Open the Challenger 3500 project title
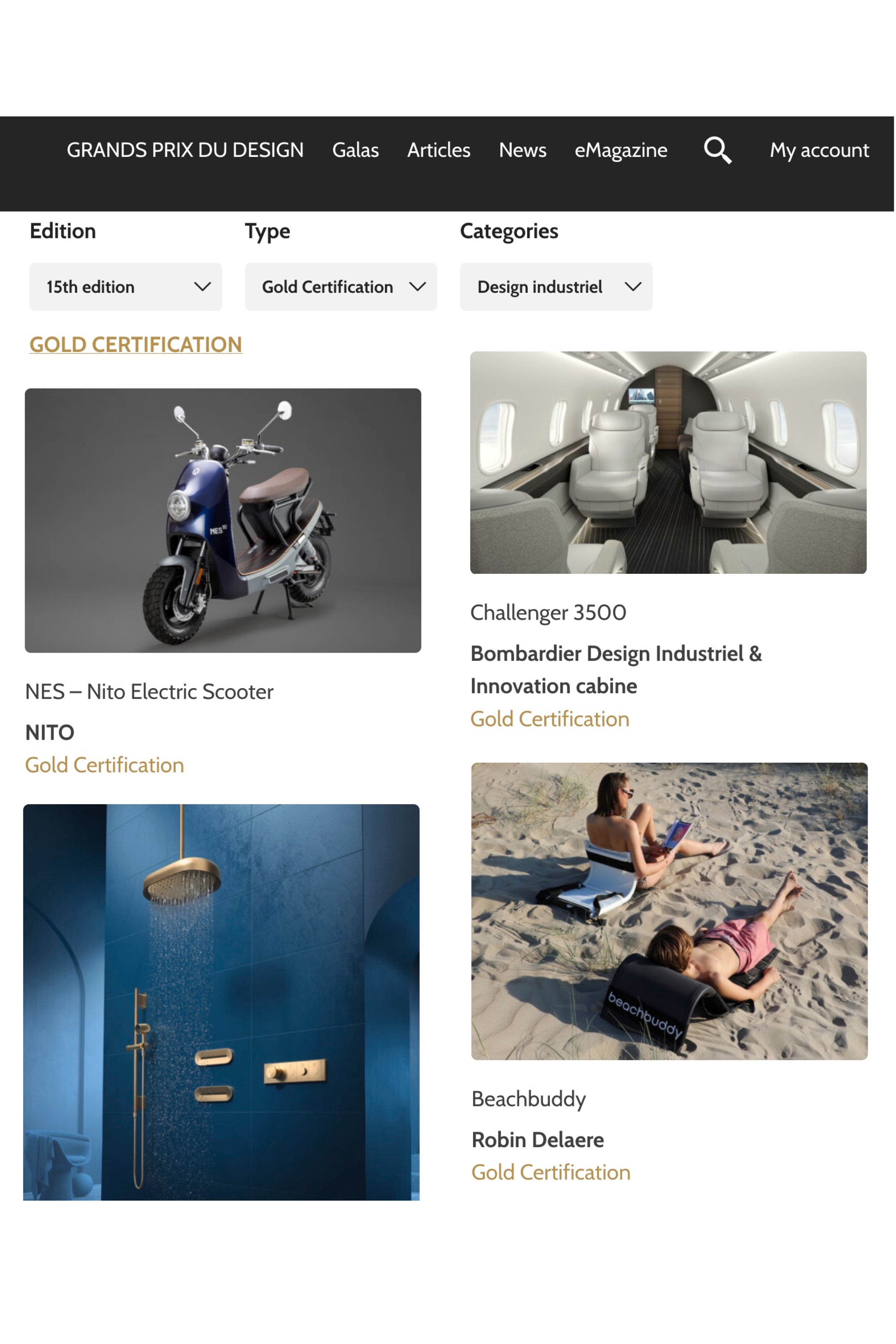896x1344 pixels. (x=548, y=613)
